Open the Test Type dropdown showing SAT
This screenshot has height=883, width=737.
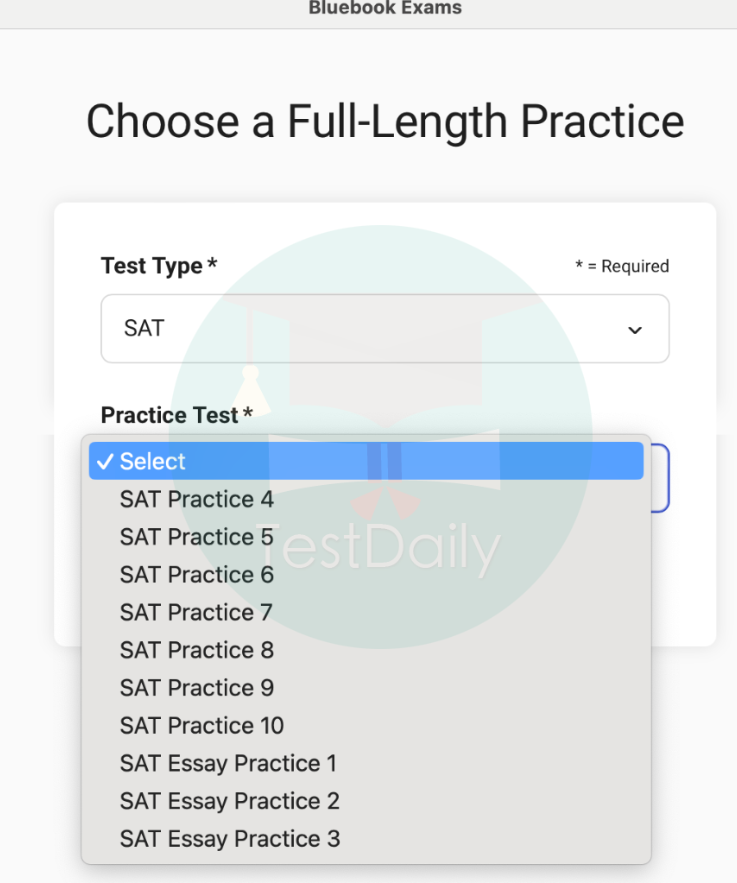pyautogui.click(x=384, y=328)
